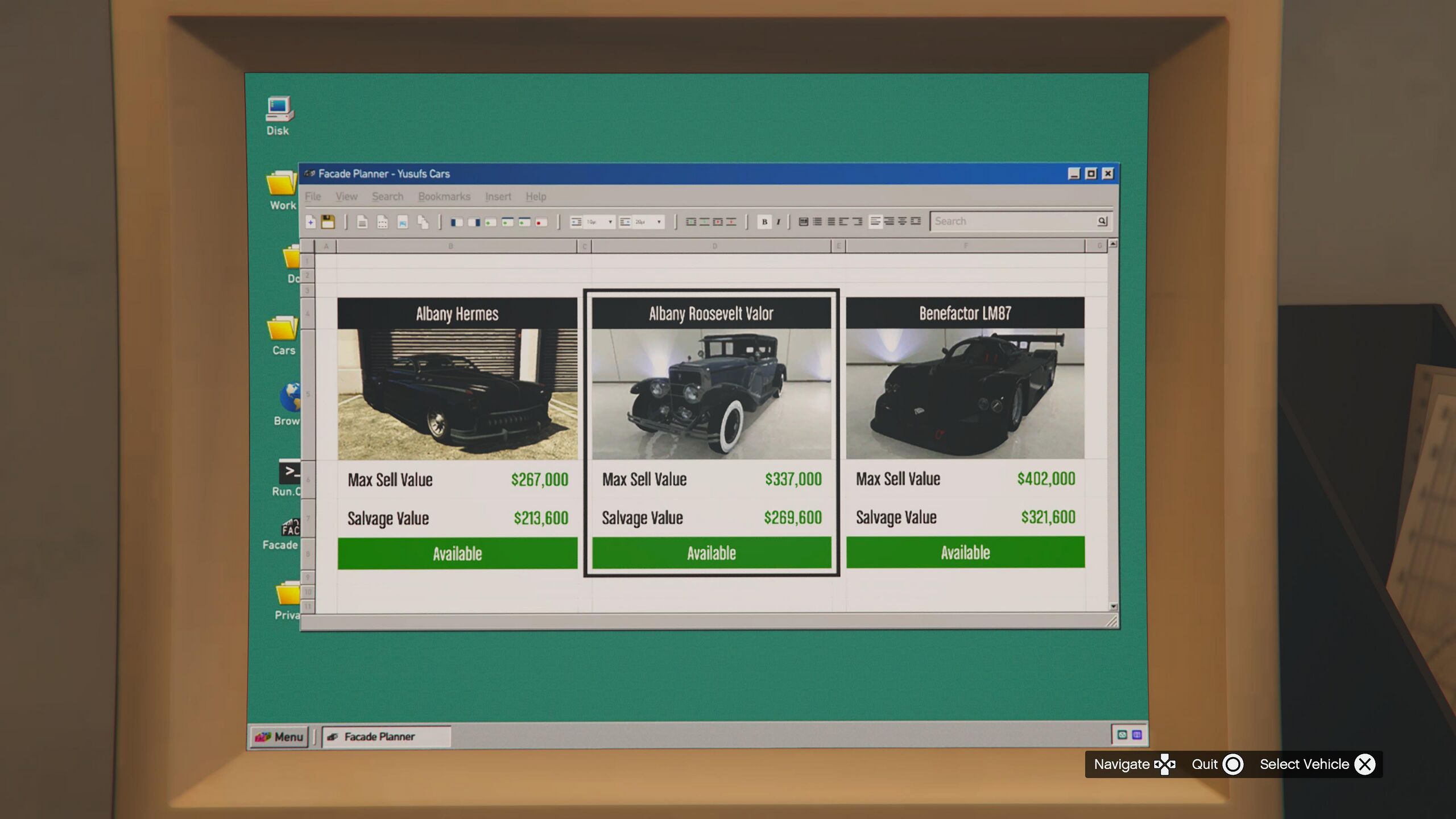Screen dimensions: 1456x819
Task: Click the floppy disk Save icon
Action: [328, 222]
